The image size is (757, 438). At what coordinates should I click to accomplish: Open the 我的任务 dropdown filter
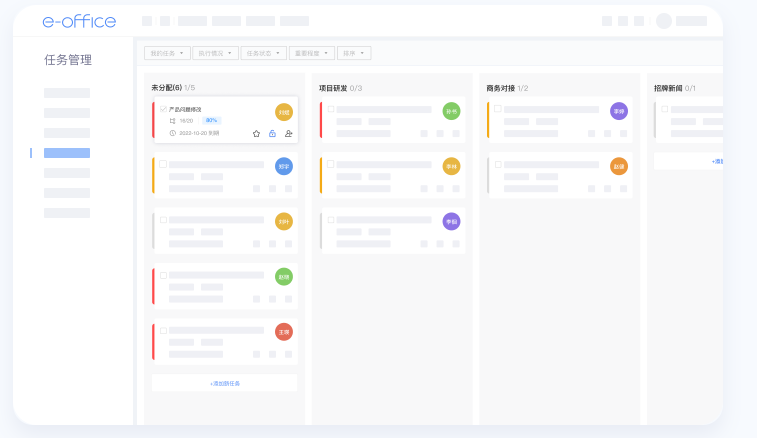166,53
